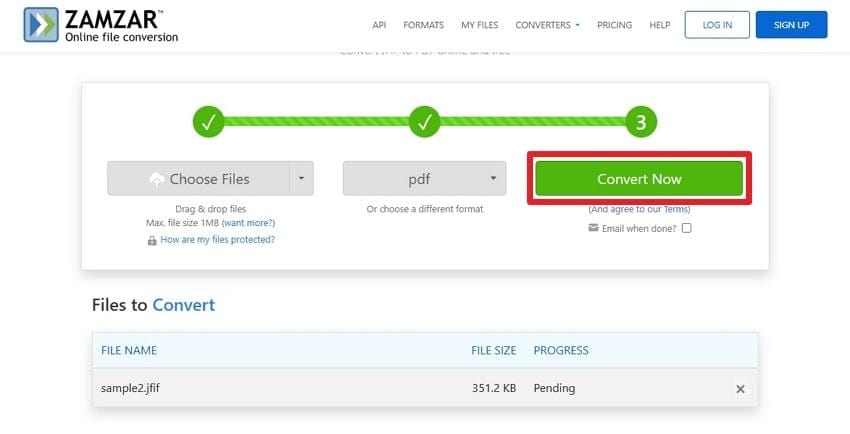Enable the Email when done checkbox
Viewport: 850px width, 434px height.
686,228
